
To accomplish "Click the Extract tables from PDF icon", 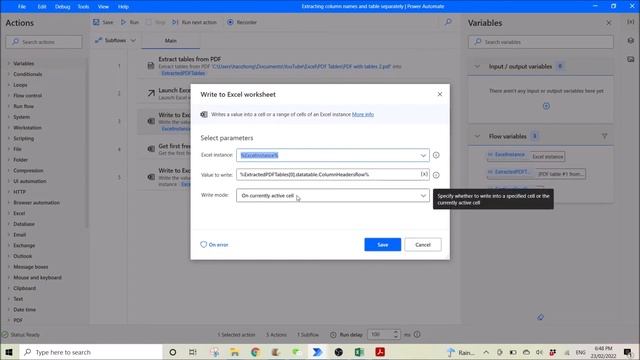I will (x=151, y=65).
